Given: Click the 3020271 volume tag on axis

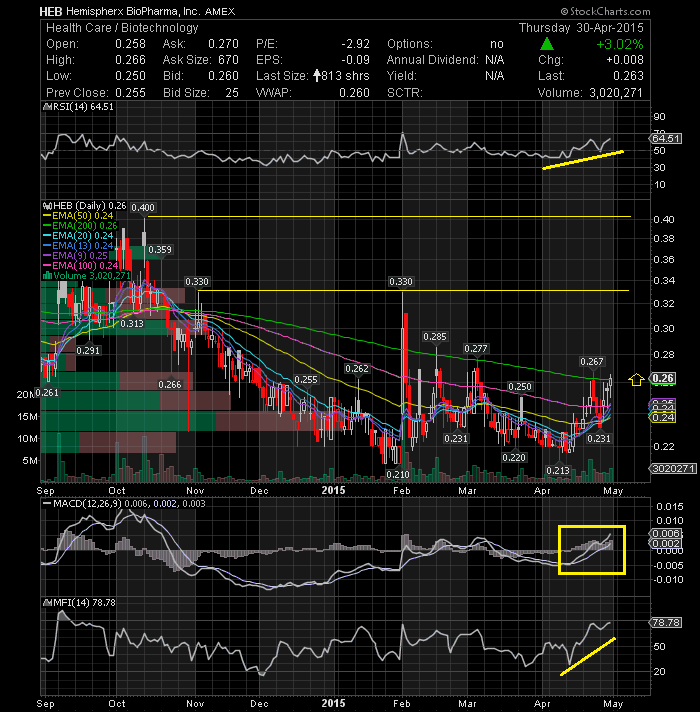Looking at the screenshot, I should pyautogui.click(x=673, y=469).
